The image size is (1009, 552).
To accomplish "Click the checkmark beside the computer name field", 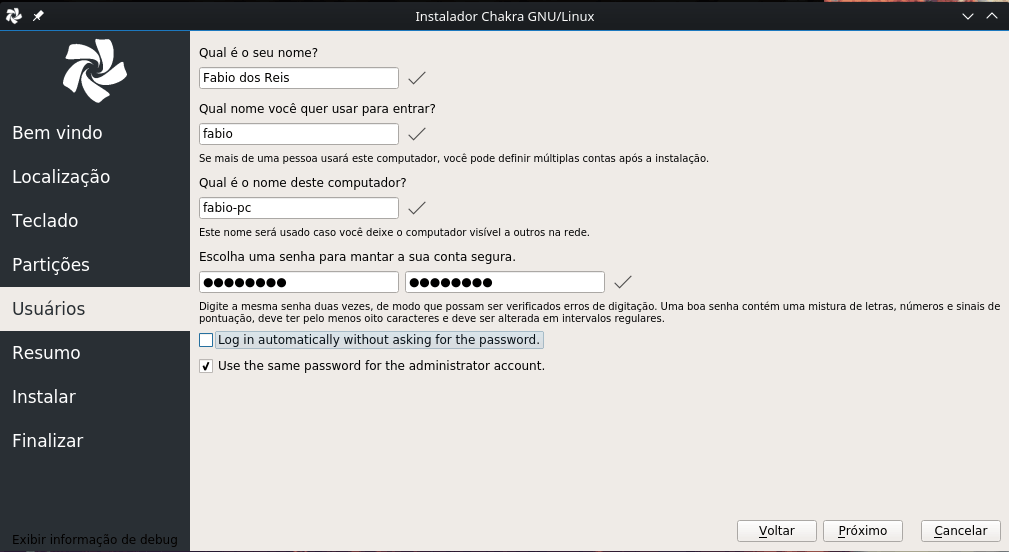I will point(417,208).
